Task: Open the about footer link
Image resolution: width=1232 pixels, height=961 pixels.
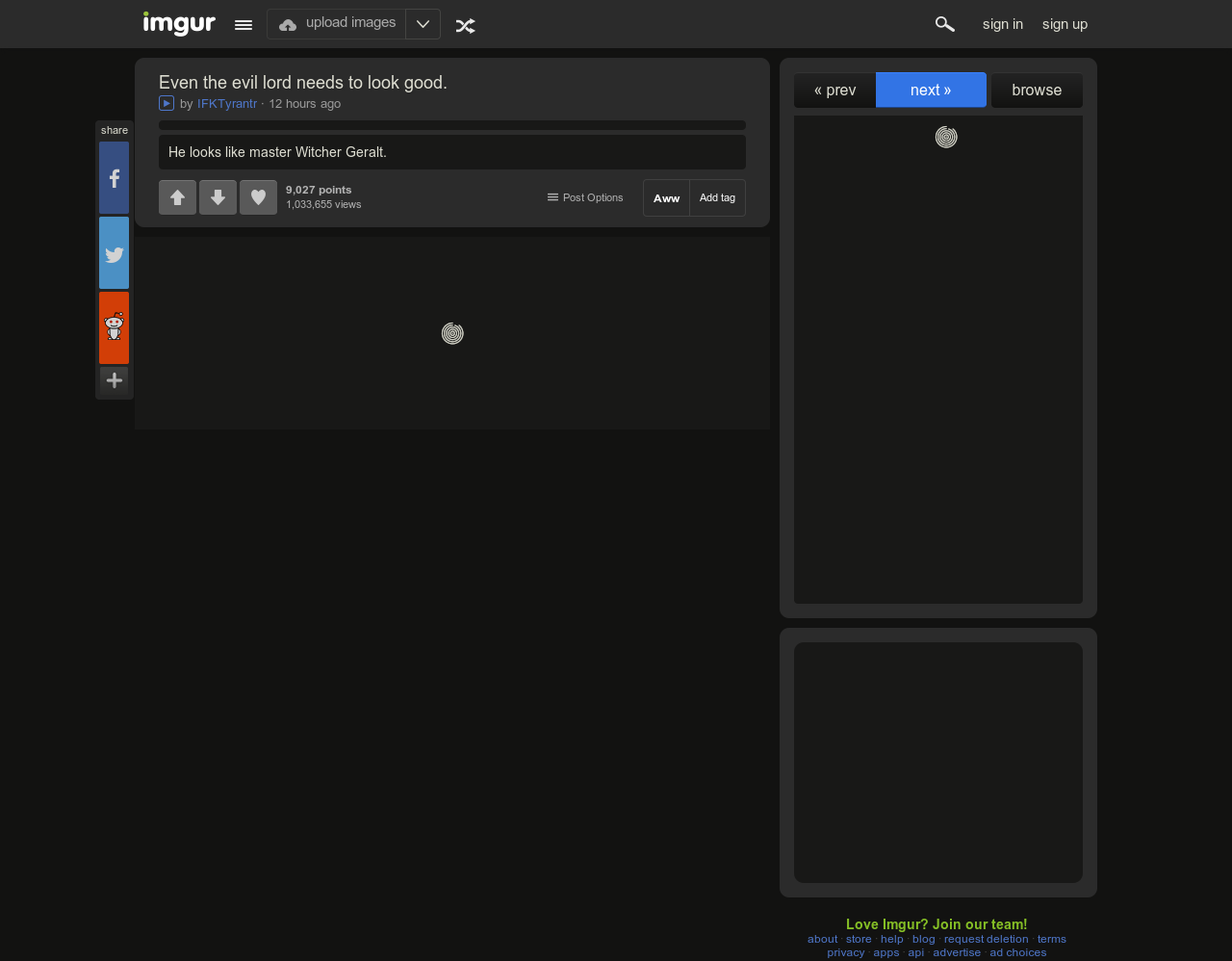Action: coord(823,939)
